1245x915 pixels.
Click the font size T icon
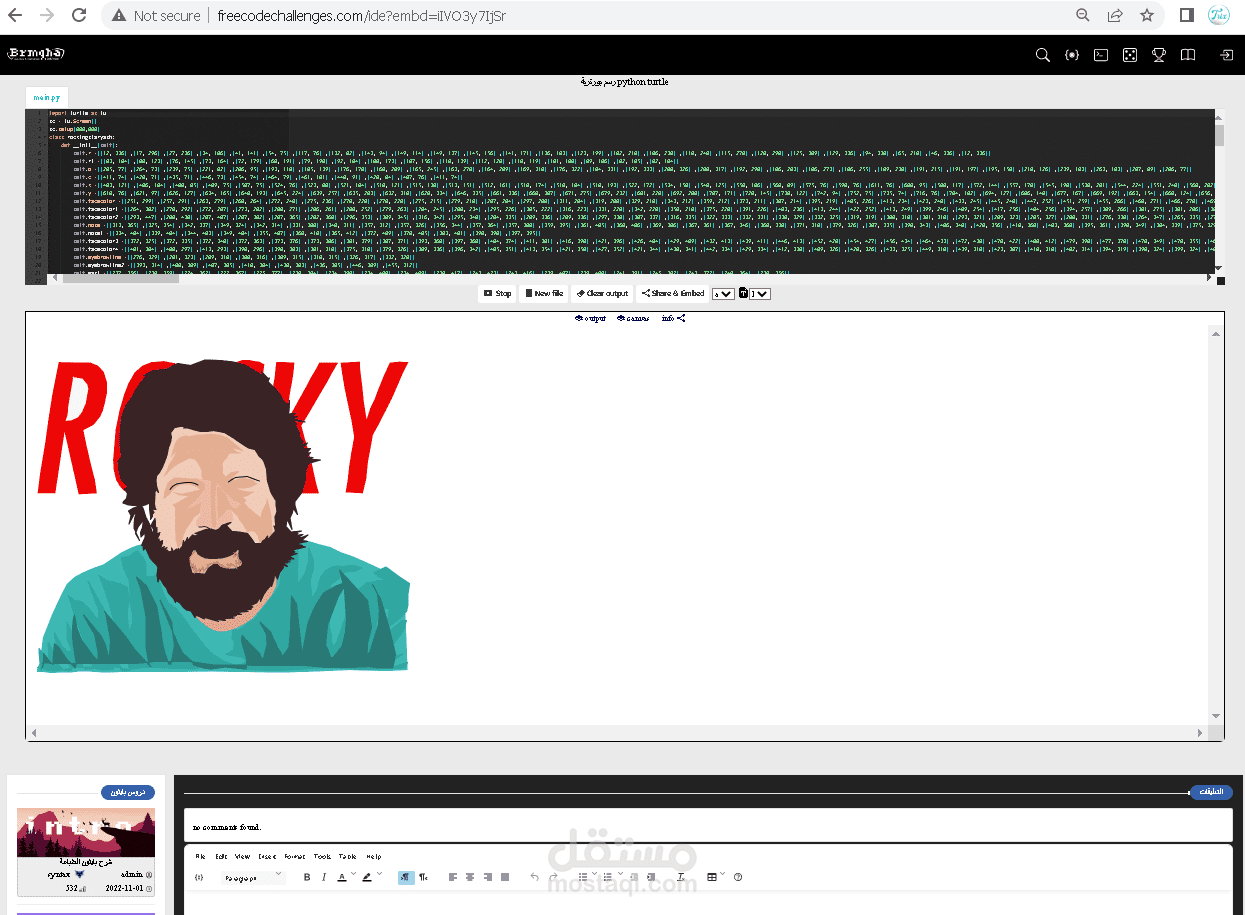point(744,293)
